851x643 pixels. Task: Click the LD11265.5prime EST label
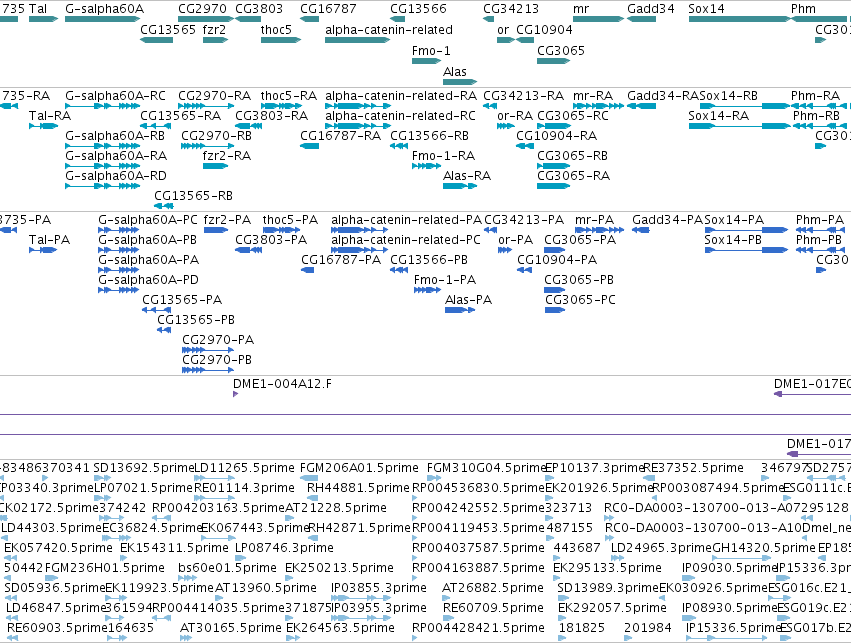(x=244, y=468)
